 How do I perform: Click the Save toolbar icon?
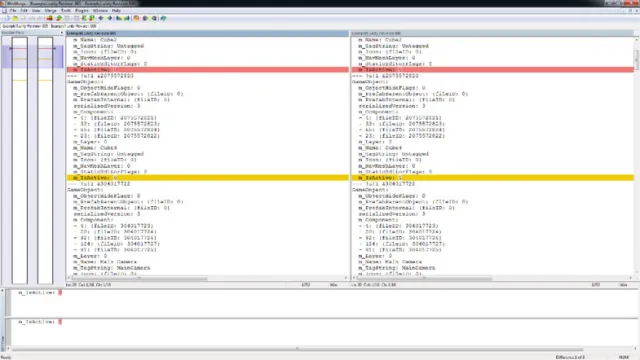23,18
